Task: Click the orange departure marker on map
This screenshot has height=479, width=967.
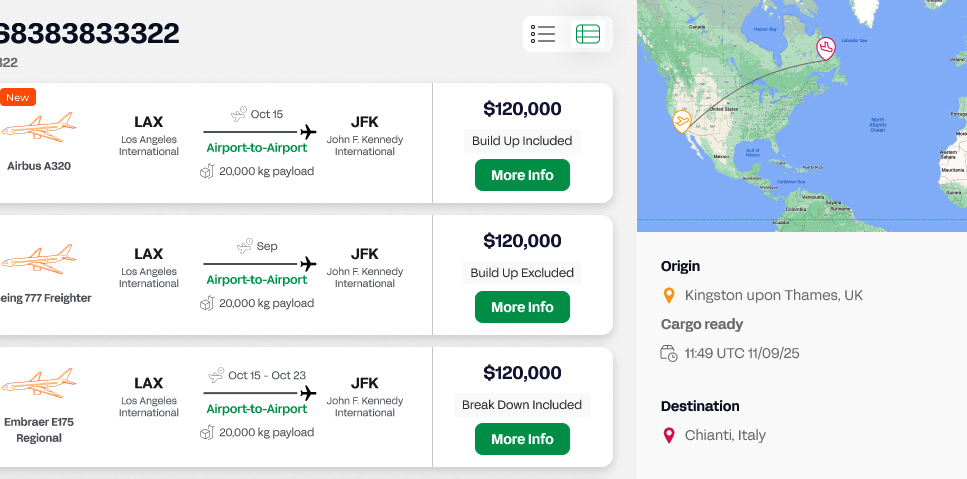Action: click(681, 121)
